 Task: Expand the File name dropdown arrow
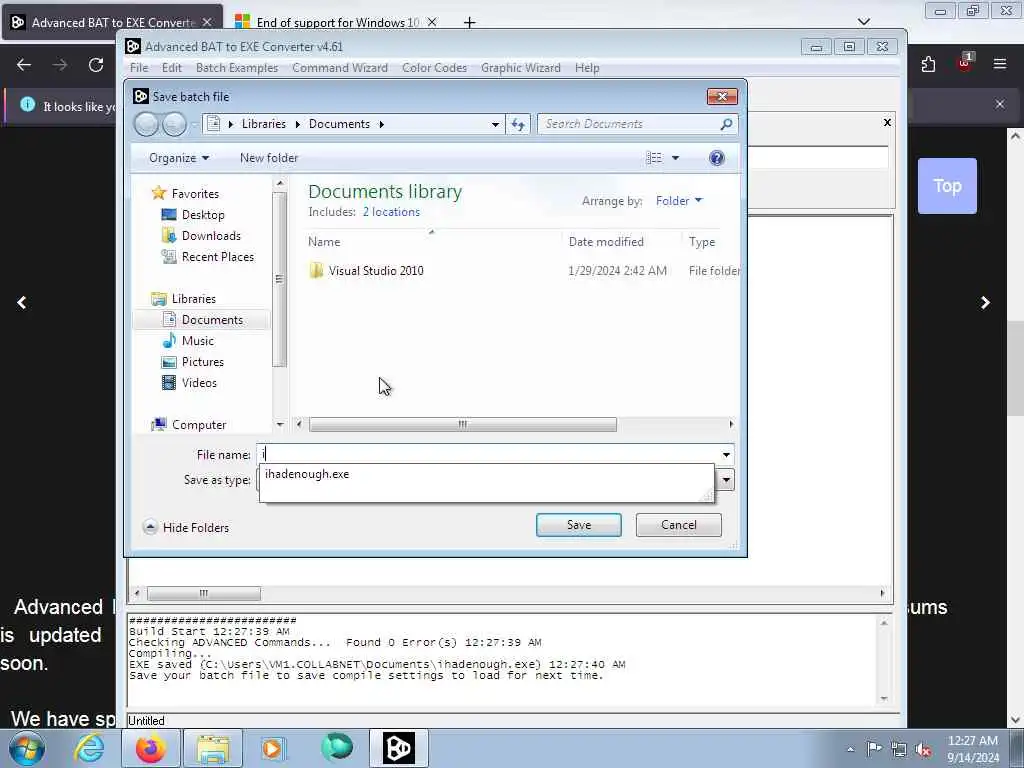click(726, 455)
